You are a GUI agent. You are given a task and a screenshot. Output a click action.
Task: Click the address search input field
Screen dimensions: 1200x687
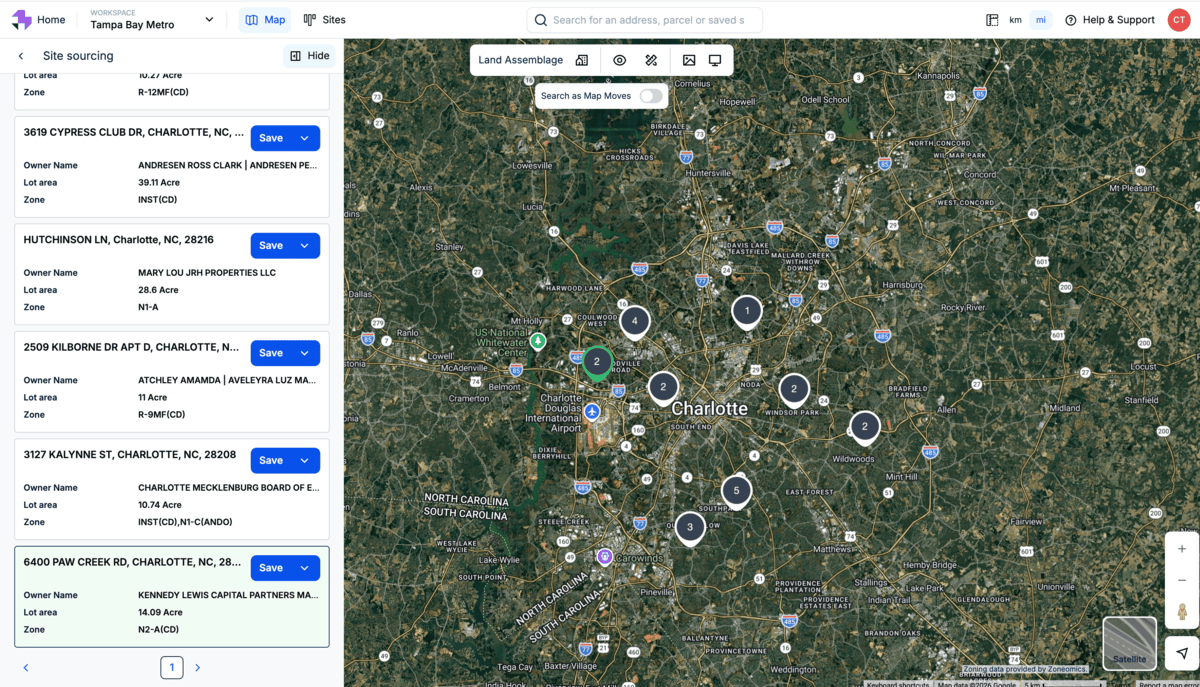point(650,20)
